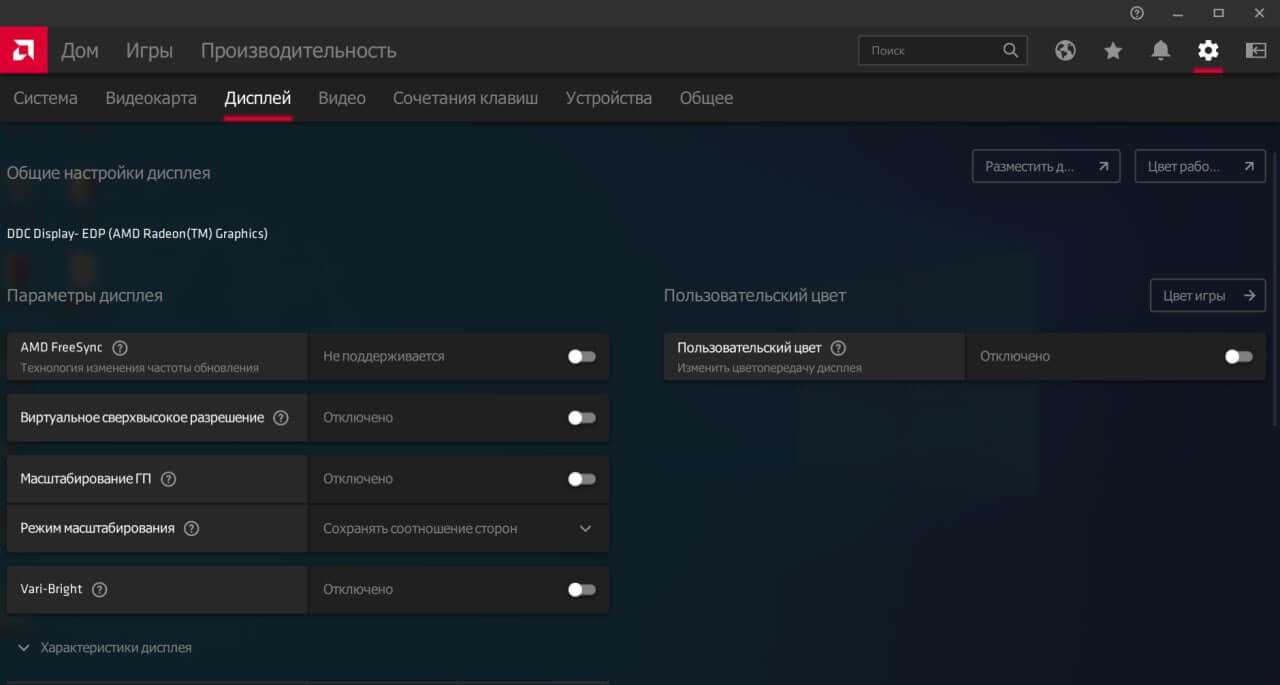The height and width of the screenshot is (685, 1280).
Task: Open the web browser globe icon
Action: pos(1065,50)
